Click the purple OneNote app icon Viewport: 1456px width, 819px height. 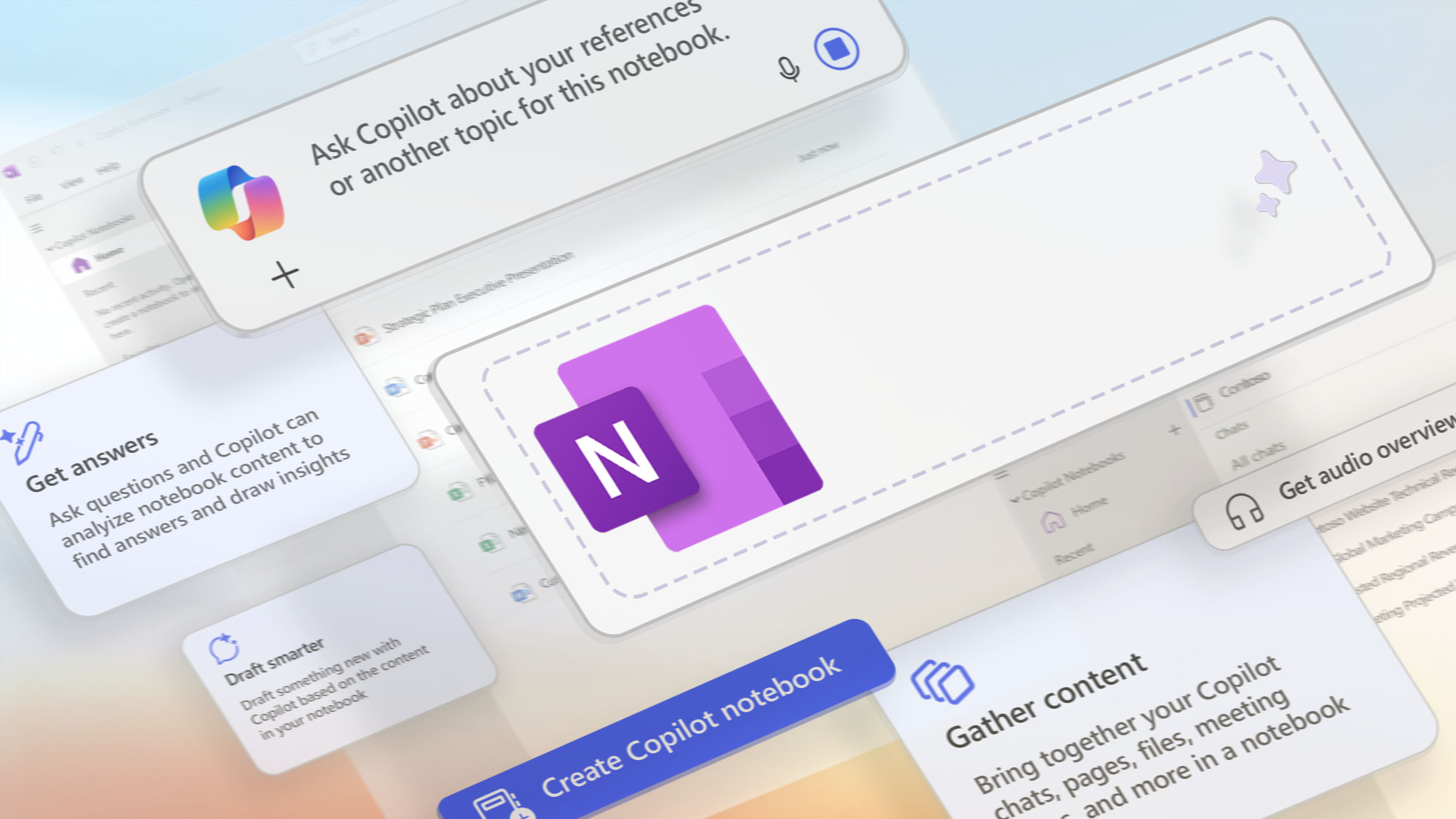[x=677, y=431]
